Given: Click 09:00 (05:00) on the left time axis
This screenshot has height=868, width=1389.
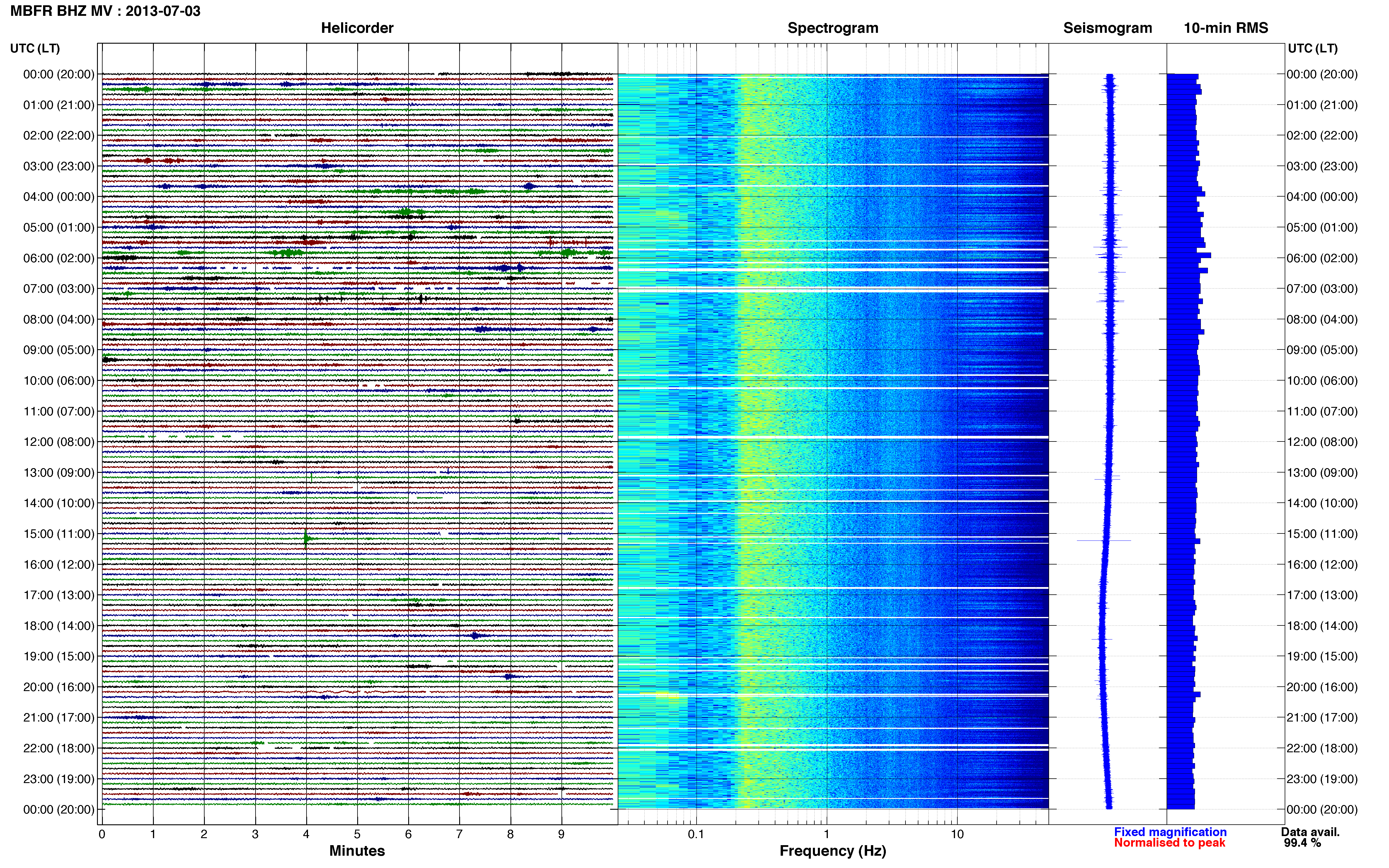Looking at the screenshot, I should (x=59, y=350).
